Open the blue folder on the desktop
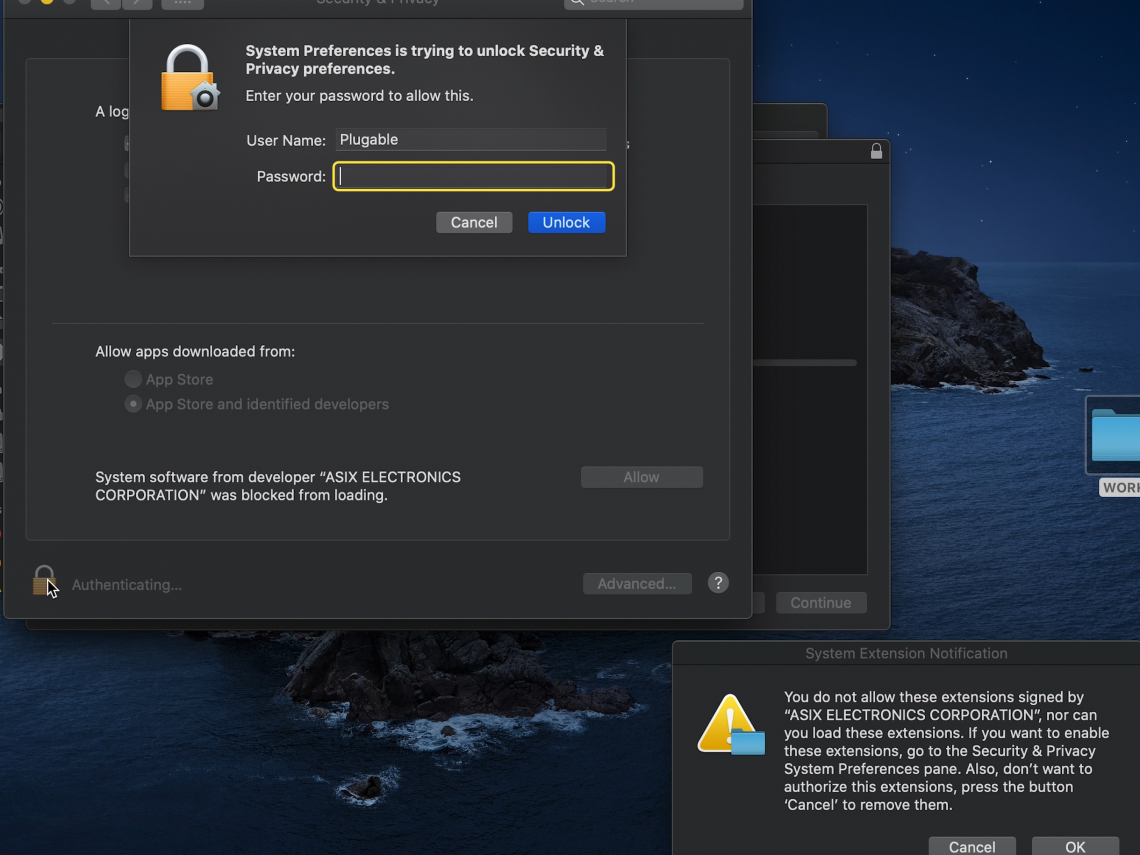This screenshot has width=1140, height=855. tap(1116, 435)
